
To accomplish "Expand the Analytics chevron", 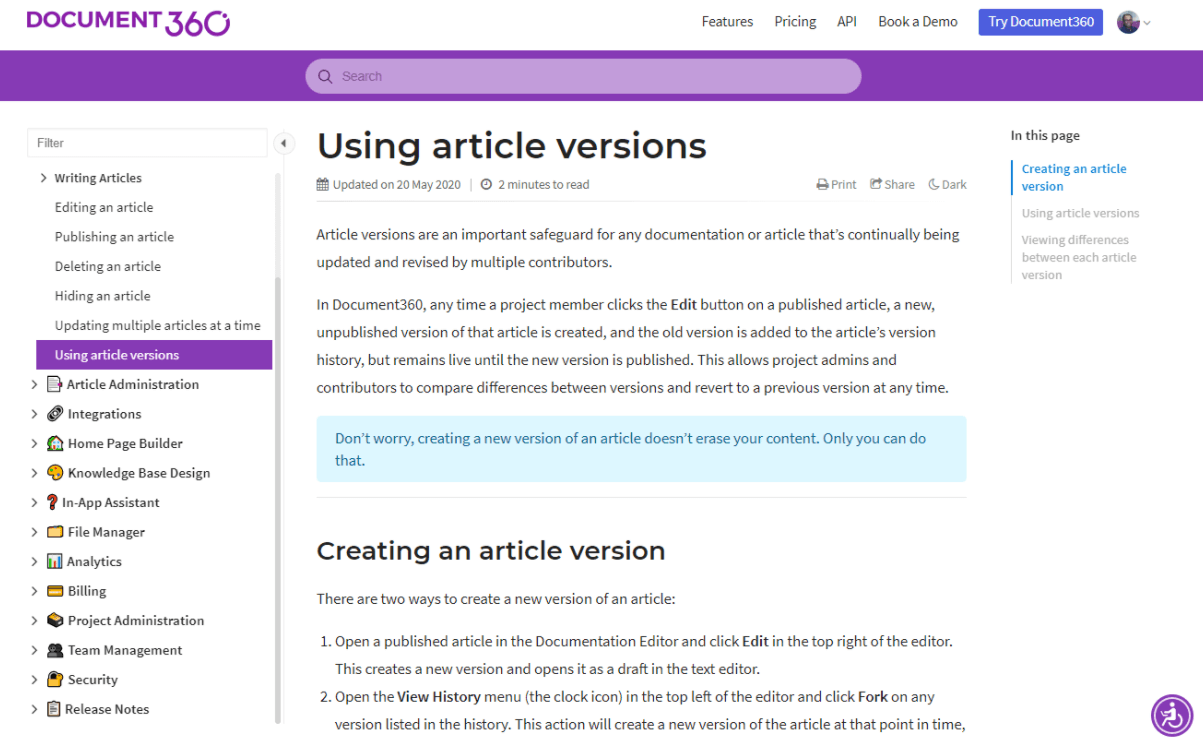I will click(x=34, y=561).
